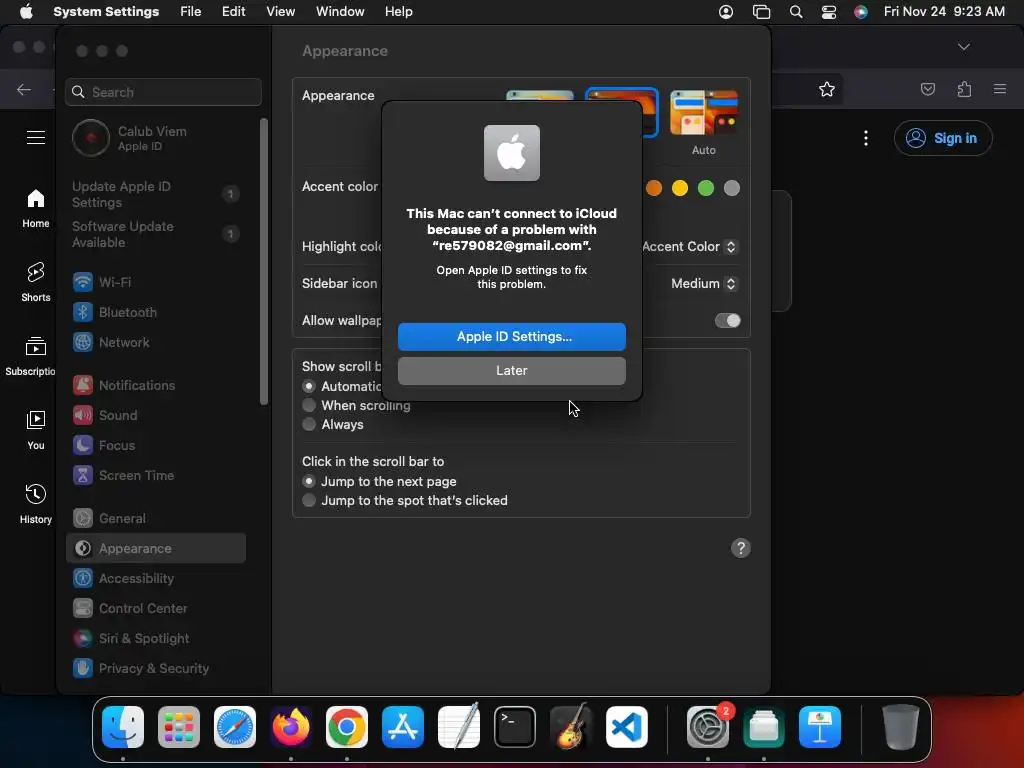The height and width of the screenshot is (768, 1024).
Task: Open the File menu
Action: click(191, 12)
